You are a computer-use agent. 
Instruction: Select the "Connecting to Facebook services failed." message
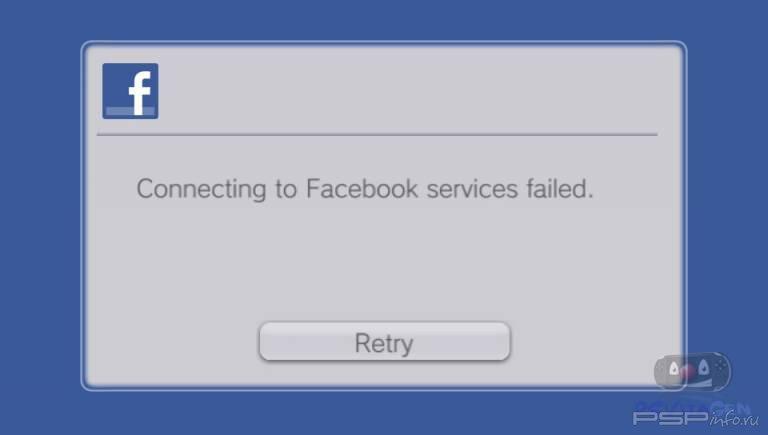[365, 189]
